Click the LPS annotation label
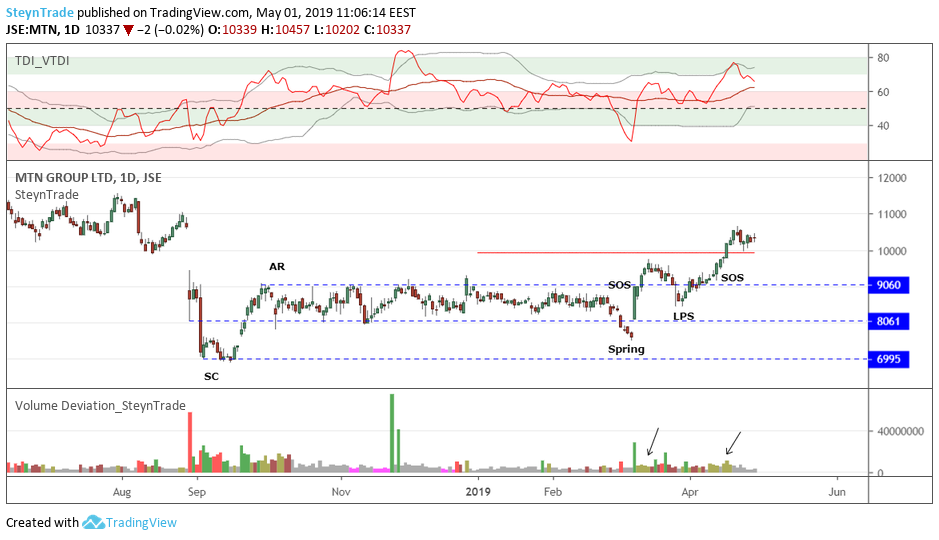Viewport: 939px width, 540px height. coord(683,316)
